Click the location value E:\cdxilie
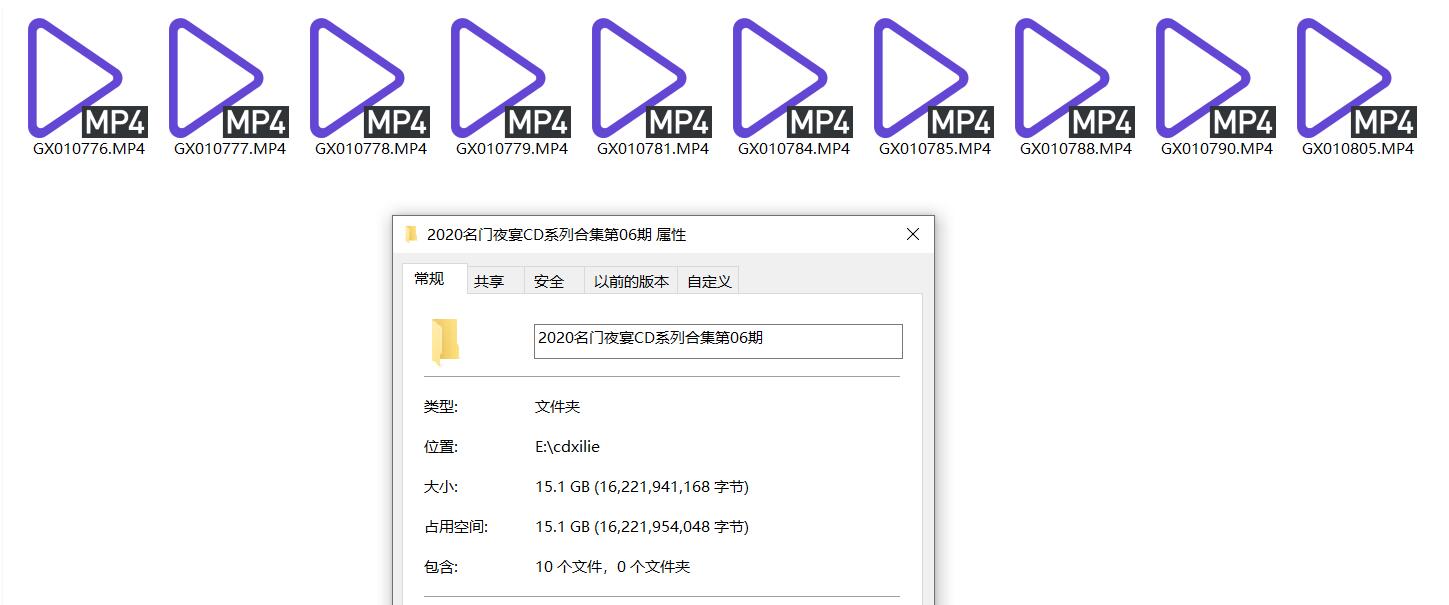Image resolution: width=1449 pixels, height=605 pixels. (x=568, y=447)
